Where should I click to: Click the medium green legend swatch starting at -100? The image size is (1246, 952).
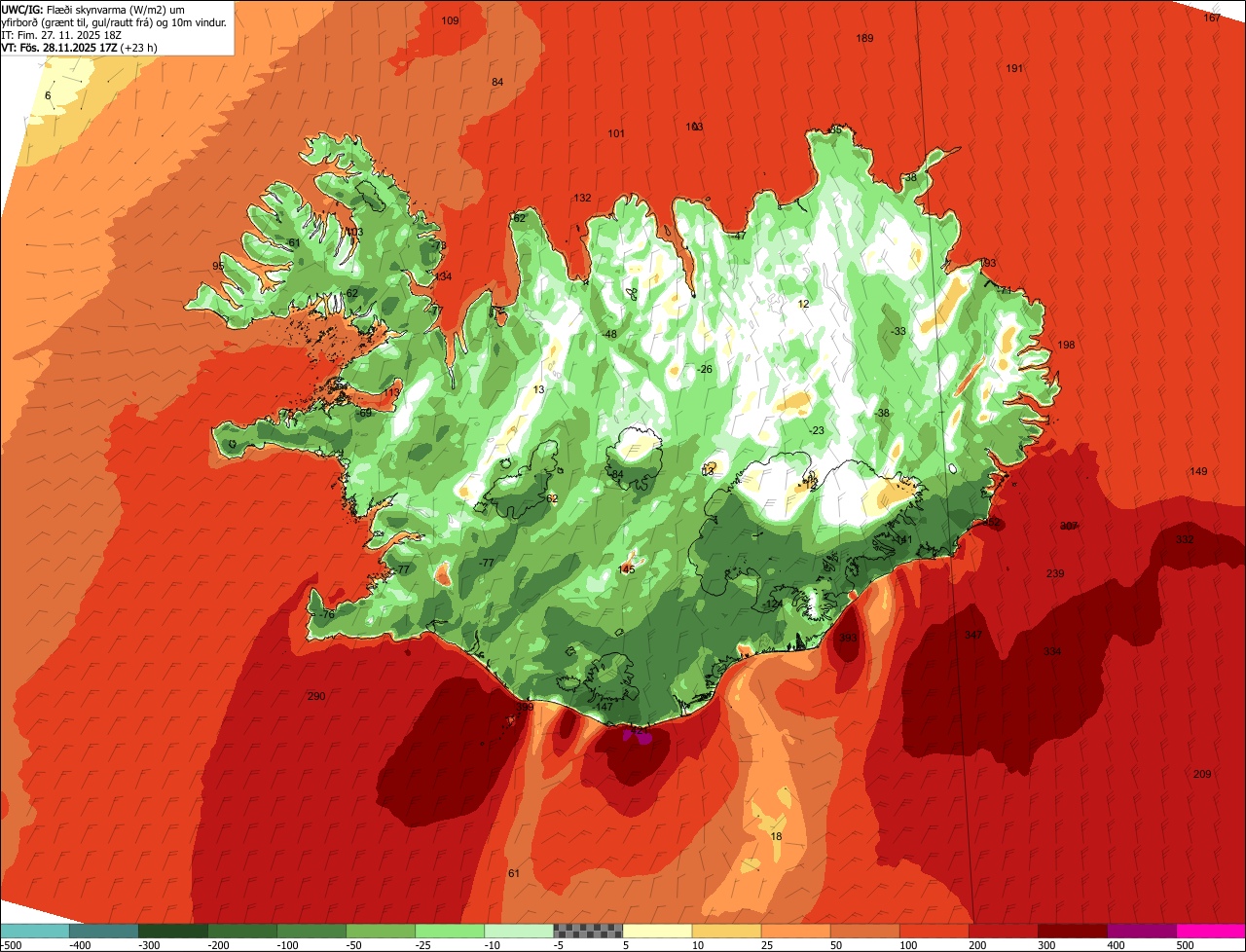coord(311,931)
